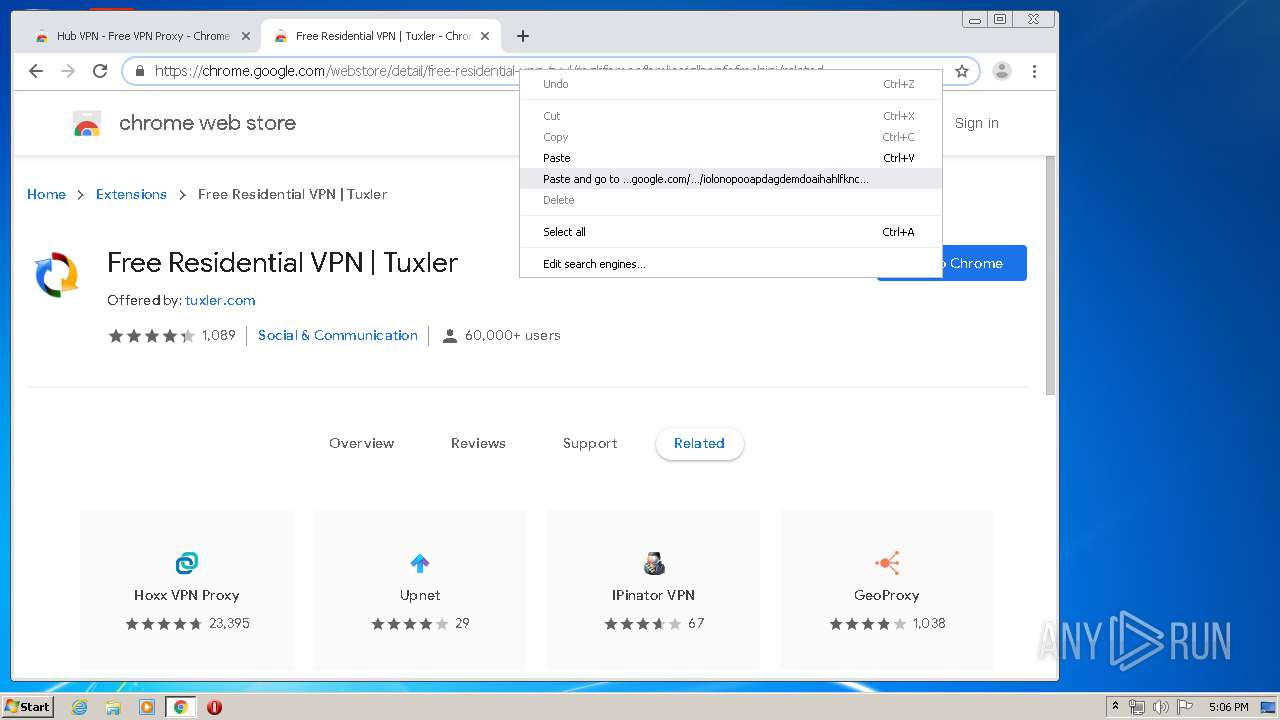Click the IPinator VPN title
The image size is (1280, 720).
click(x=653, y=595)
